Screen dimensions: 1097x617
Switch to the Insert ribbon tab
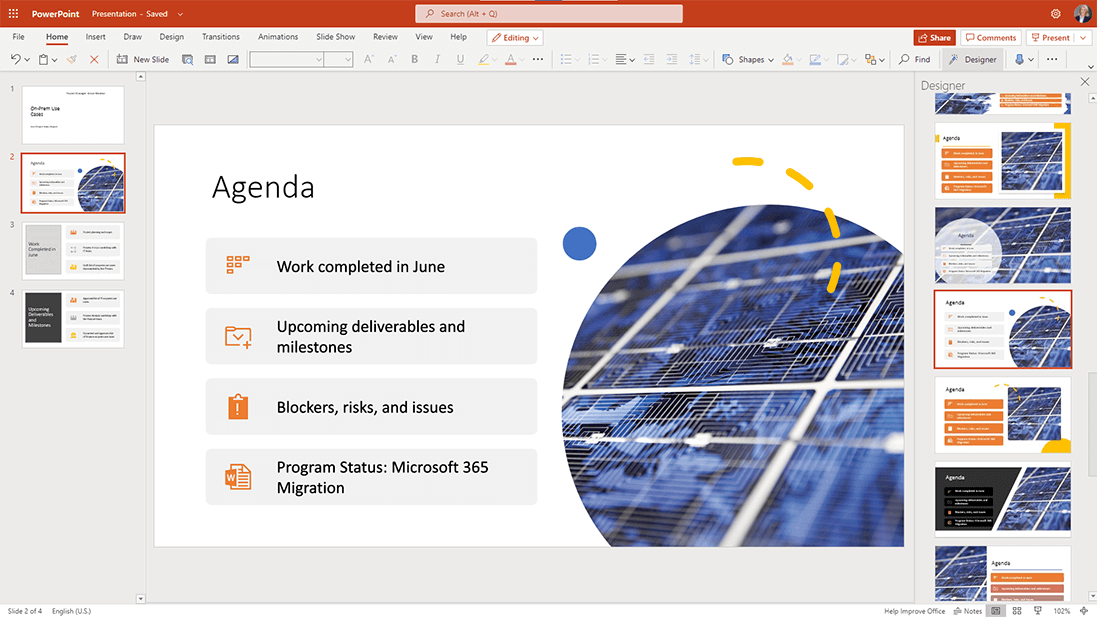coord(95,36)
